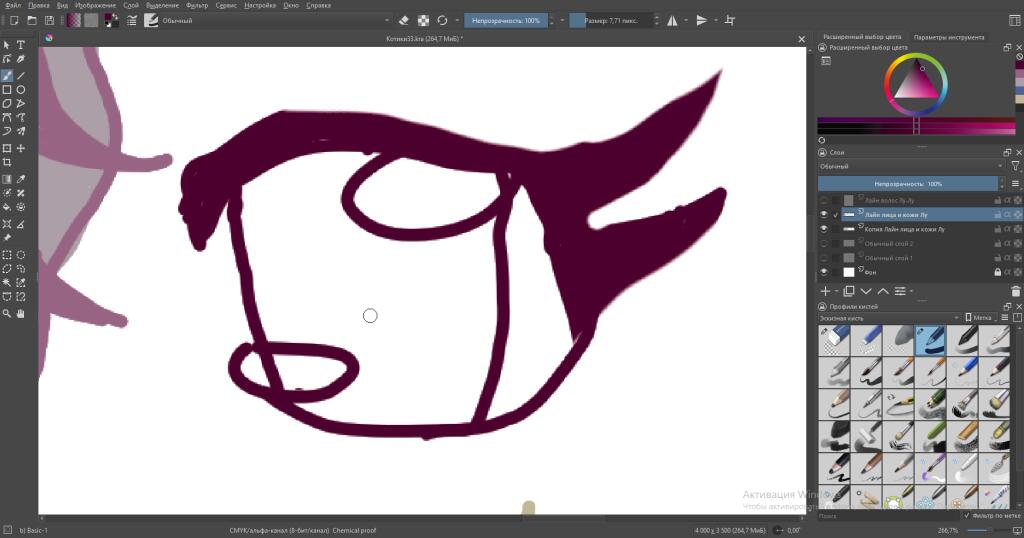Screen dimensions: 1024x538
Task: Select the Ellipse shape tool
Action: (x=21, y=89)
